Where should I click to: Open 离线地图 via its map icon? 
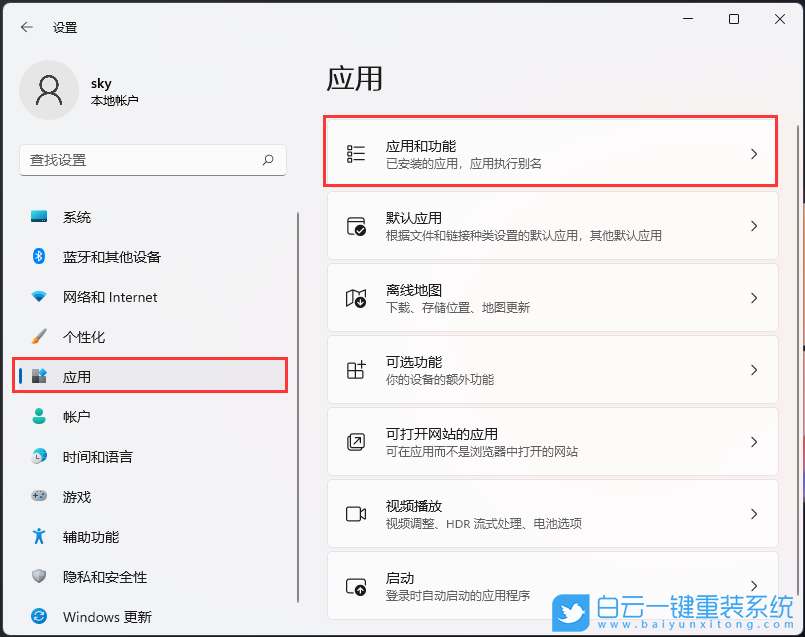click(x=356, y=297)
